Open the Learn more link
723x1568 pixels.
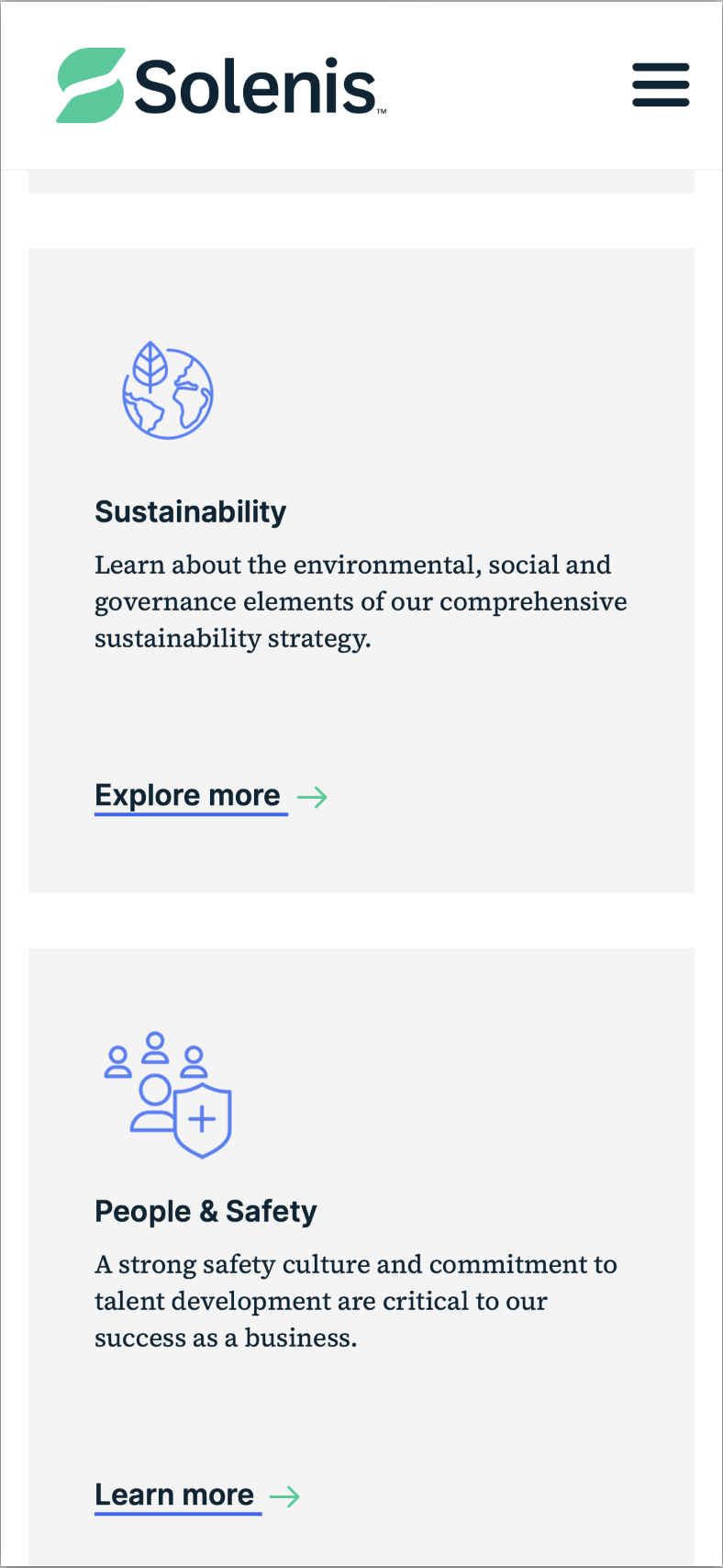pos(175,1495)
